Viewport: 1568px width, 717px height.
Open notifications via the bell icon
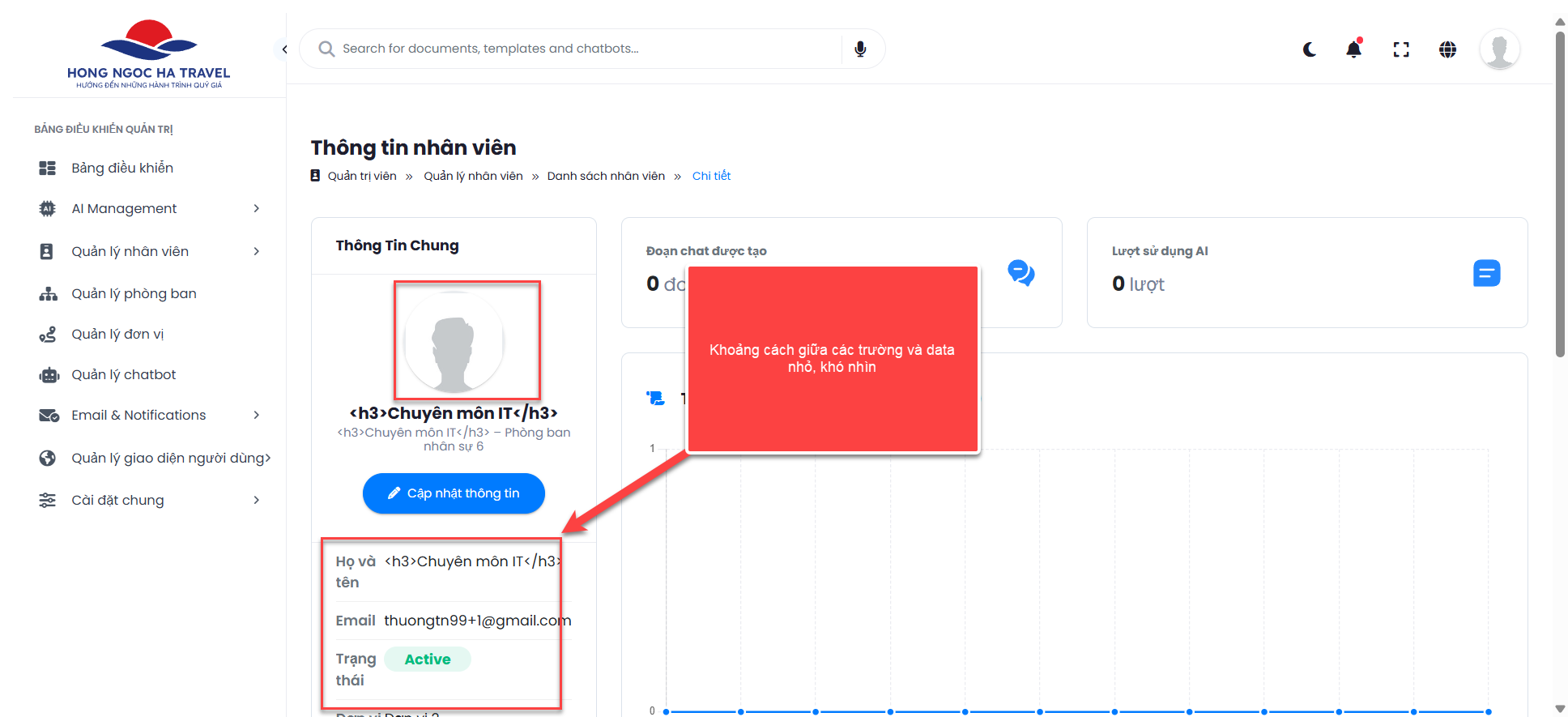point(1353,49)
